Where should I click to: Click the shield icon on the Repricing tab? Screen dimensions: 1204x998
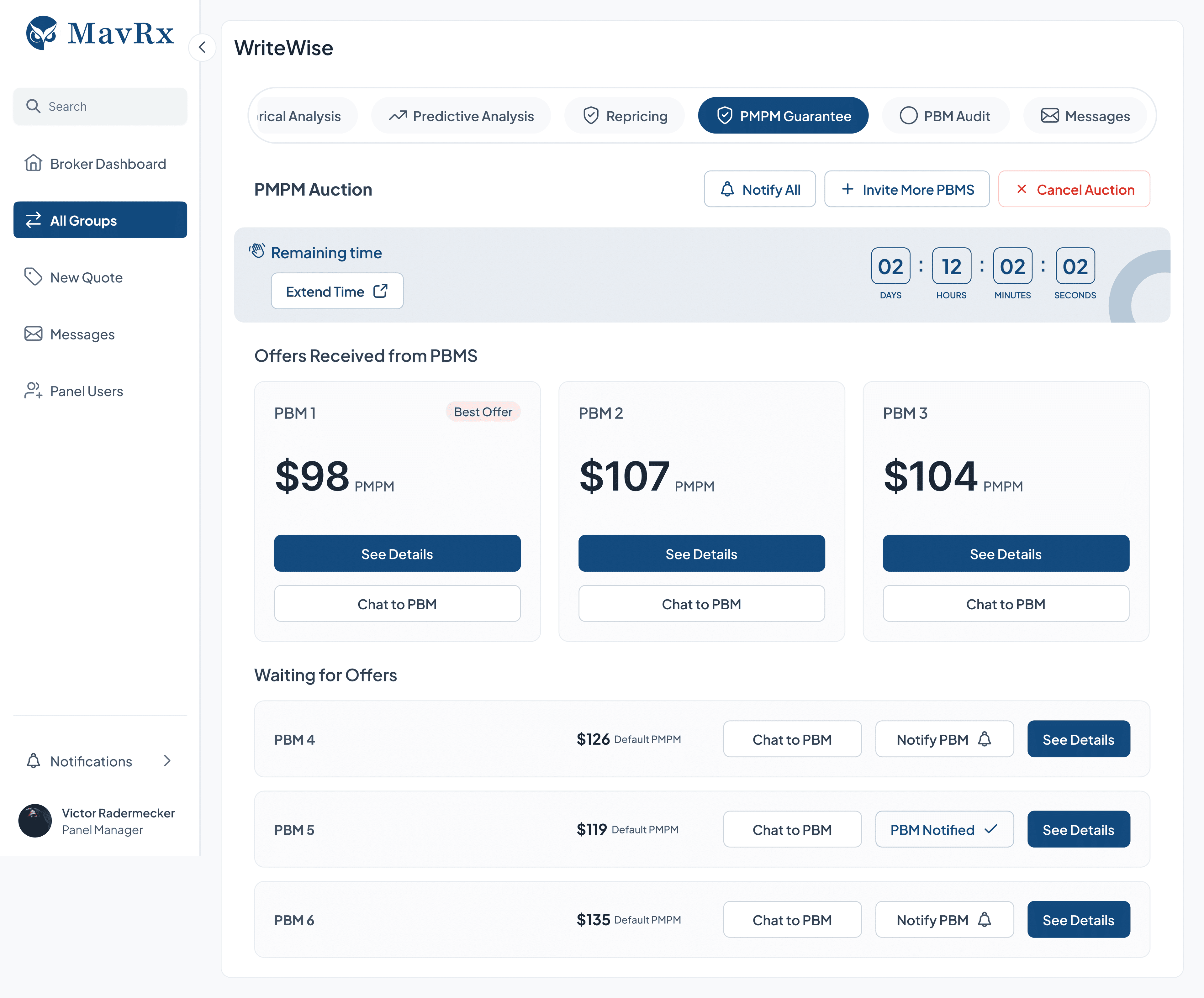591,115
